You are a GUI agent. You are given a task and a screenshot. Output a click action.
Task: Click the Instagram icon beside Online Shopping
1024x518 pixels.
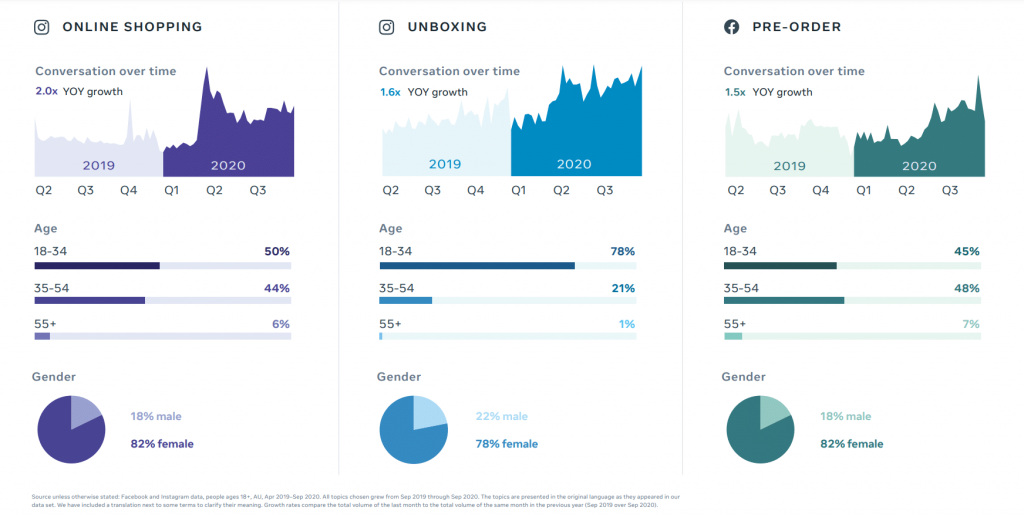(42, 27)
